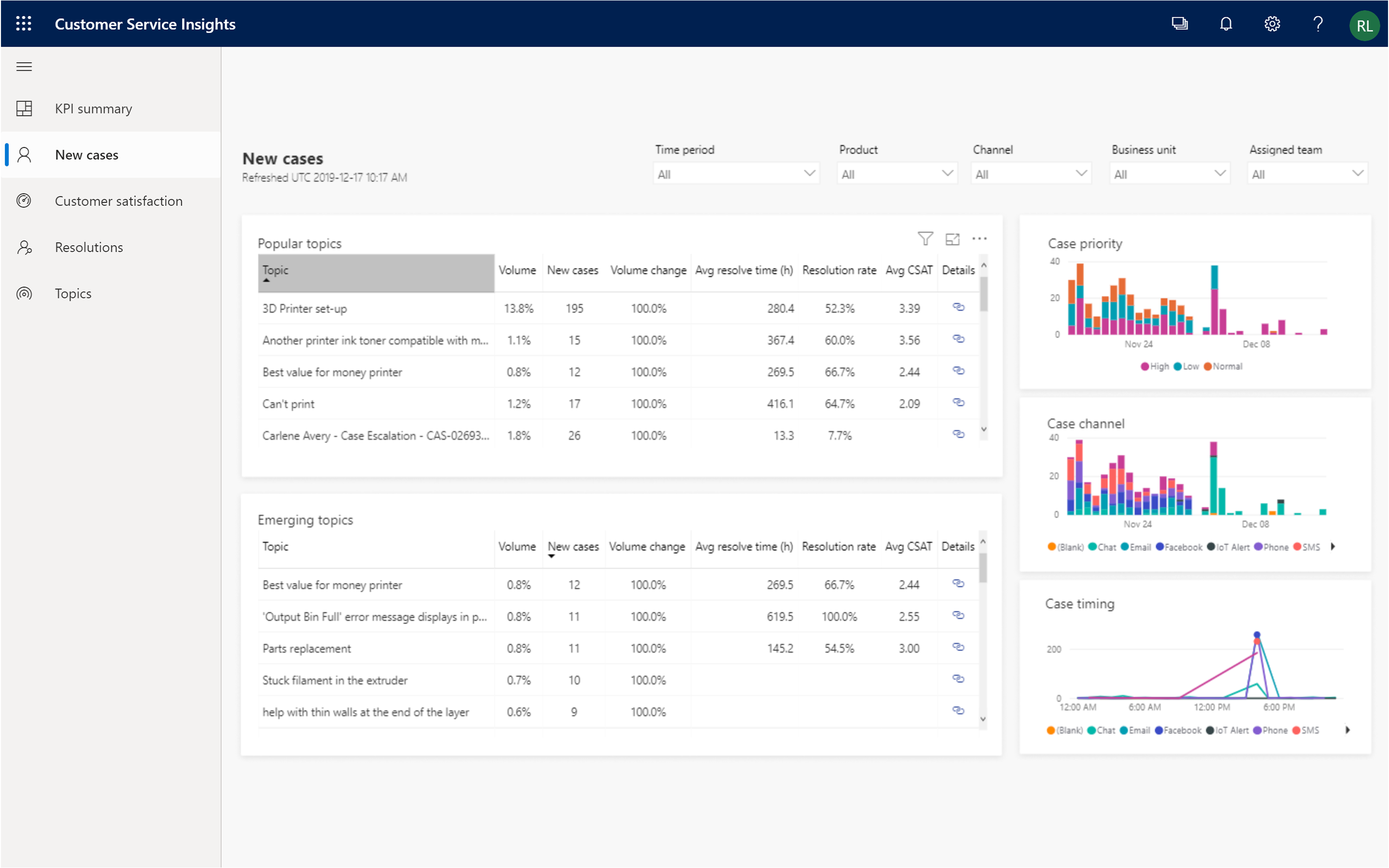
Task: Click the Chat legend in Case channel
Action: [x=1102, y=547]
